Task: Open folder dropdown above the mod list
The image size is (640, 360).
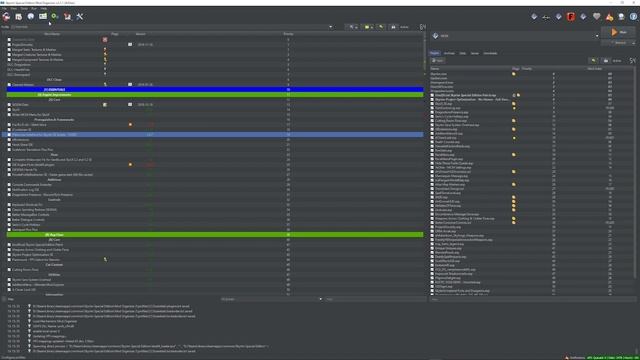Action: pyautogui.click(x=368, y=27)
